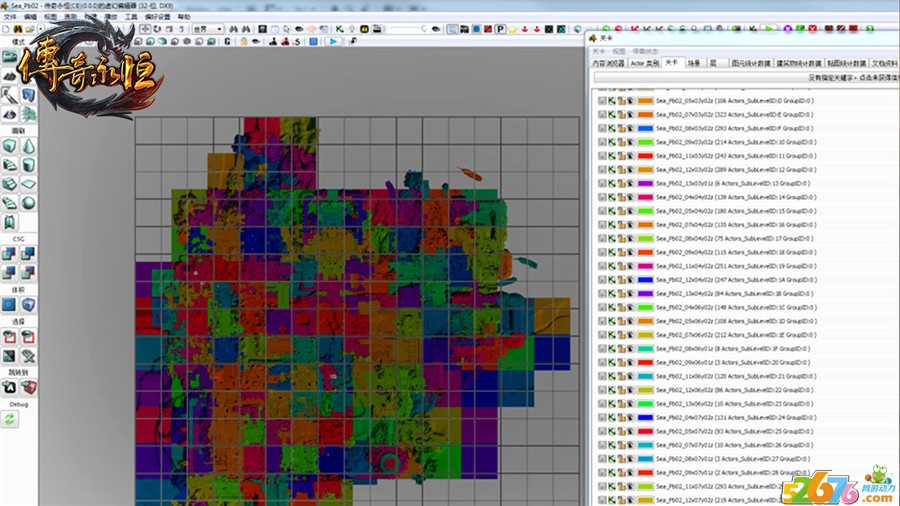Select Geometry editing mode in left toolbar
Viewport: 900px width, 506px height.
coord(28,95)
